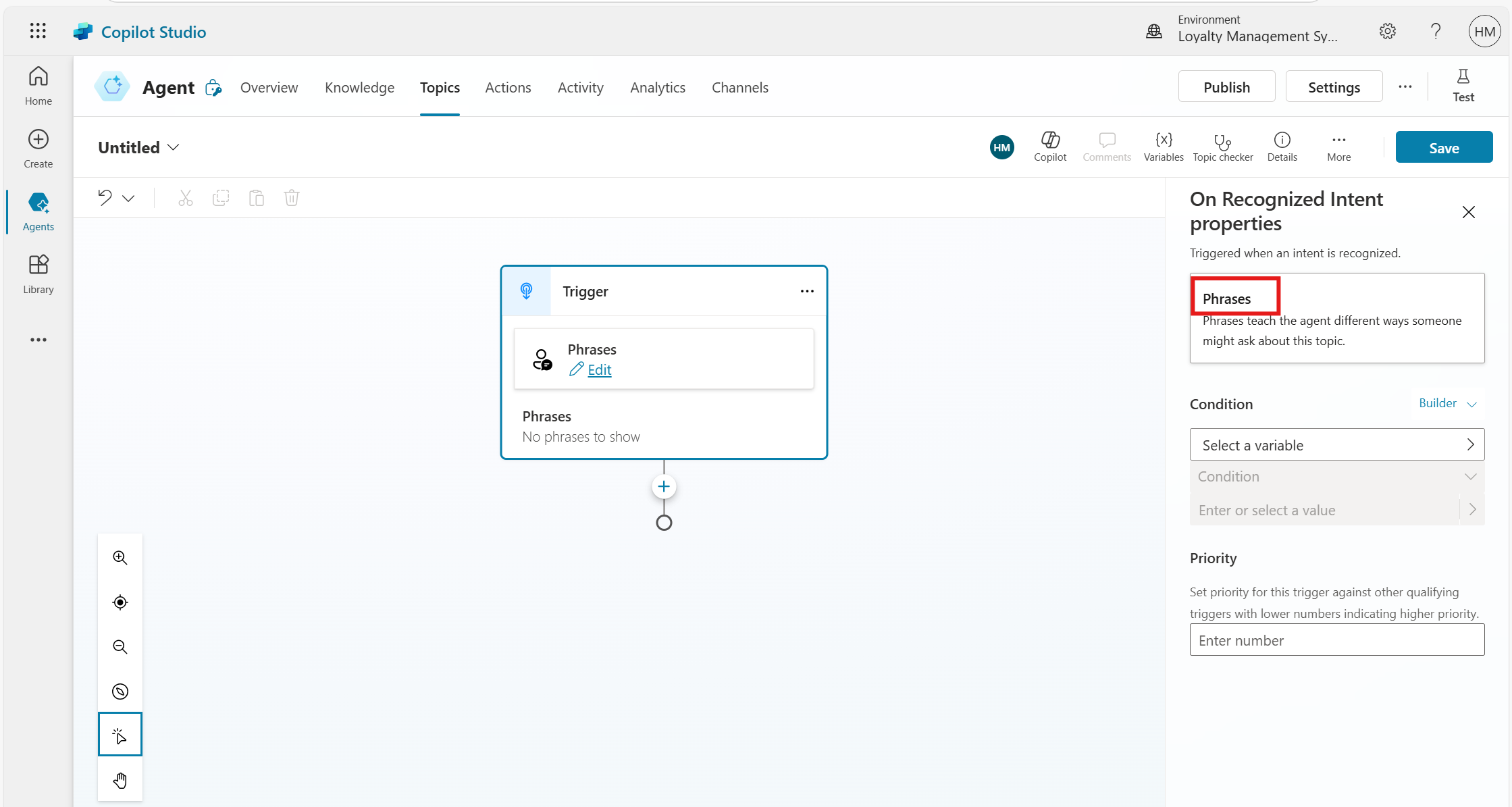Viewport: 1512px width, 807px height.
Task: Expand the undo history dropdown arrow
Action: pyautogui.click(x=128, y=198)
